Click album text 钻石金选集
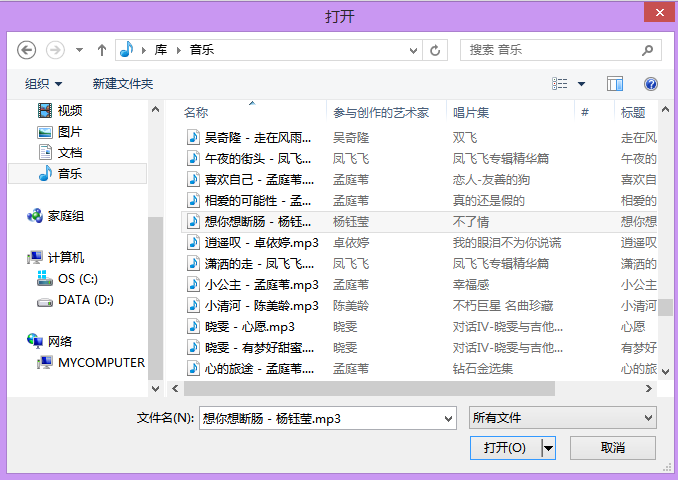Viewport: 678px width, 480px height. [483, 368]
